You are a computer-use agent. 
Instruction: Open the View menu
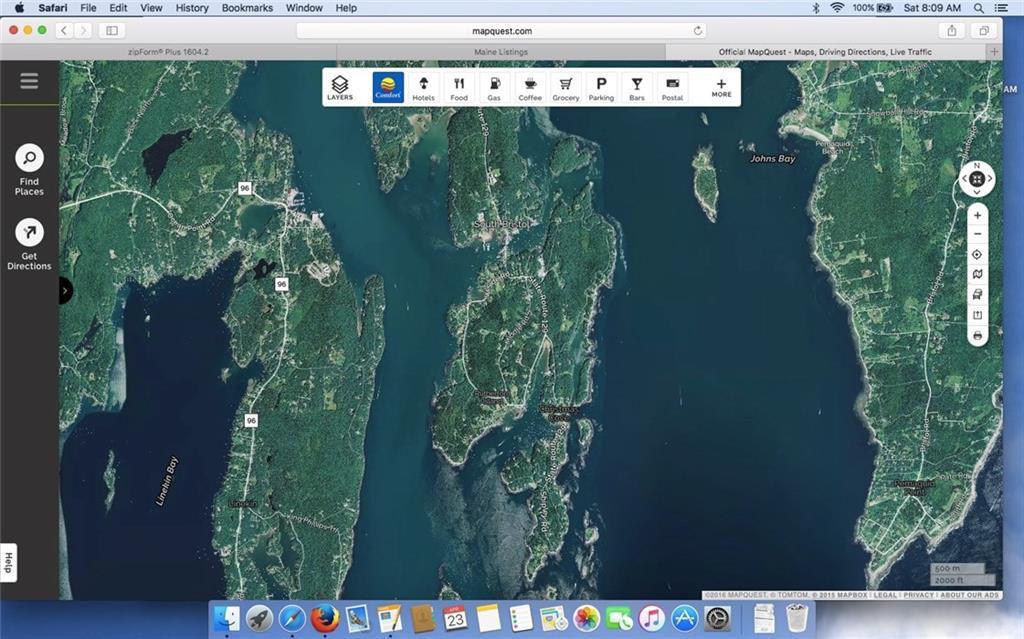[x=151, y=8]
